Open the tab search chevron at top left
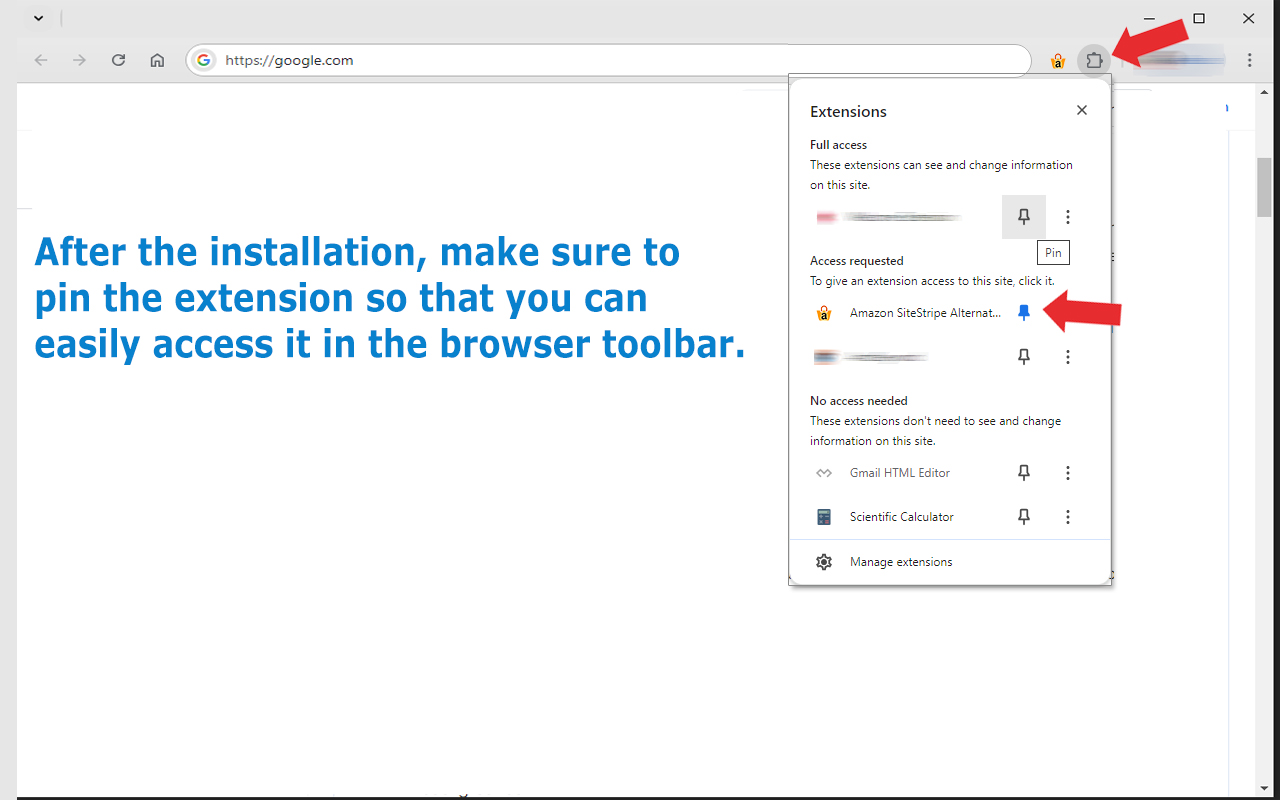Screen dimensions: 1280x800 (38, 17)
